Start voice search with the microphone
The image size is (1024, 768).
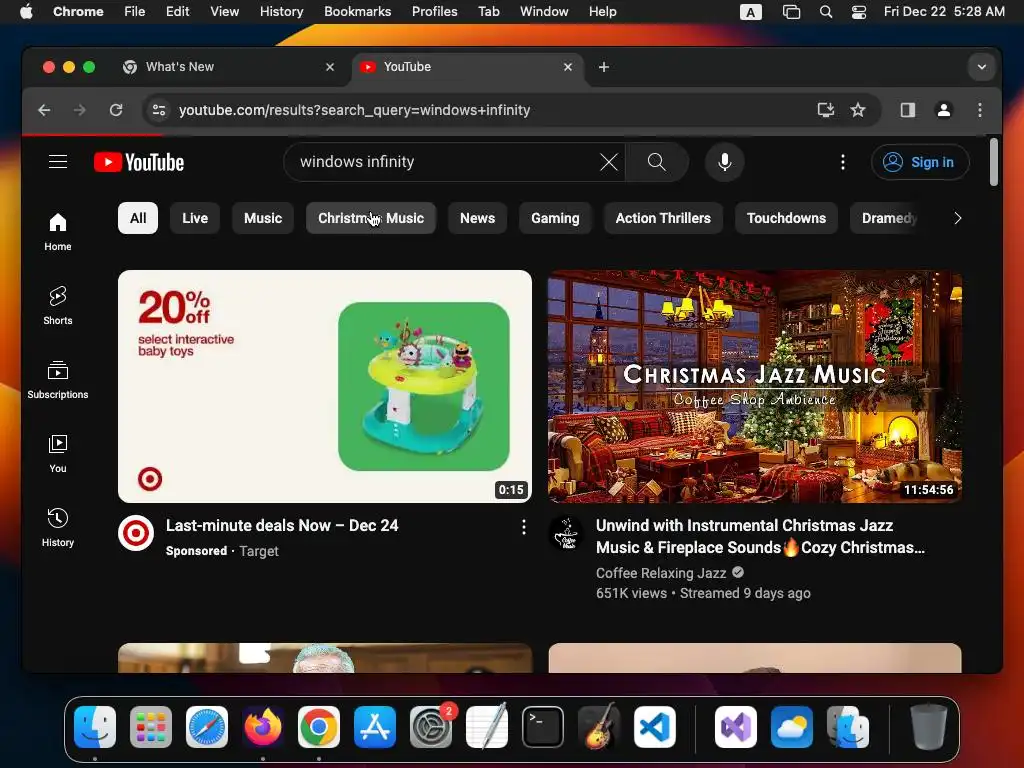tap(724, 162)
